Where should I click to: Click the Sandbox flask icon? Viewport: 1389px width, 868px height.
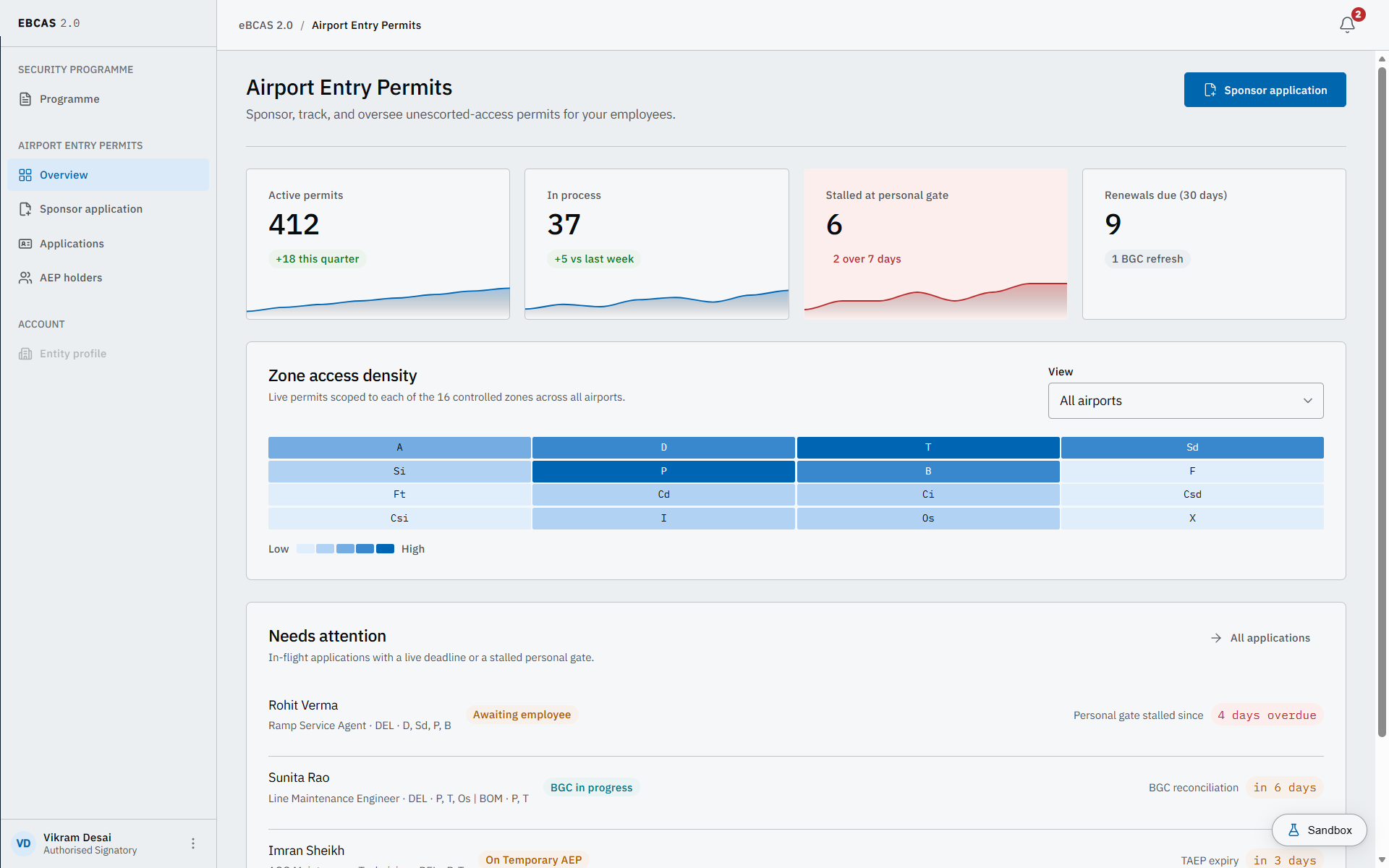tap(1294, 830)
